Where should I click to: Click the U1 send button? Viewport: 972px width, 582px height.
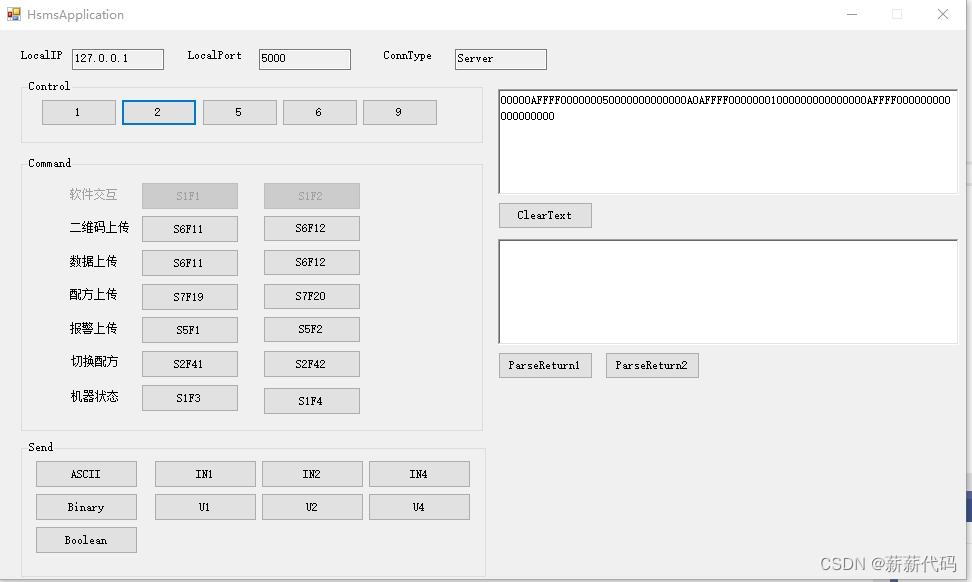(x=205, y=507)
